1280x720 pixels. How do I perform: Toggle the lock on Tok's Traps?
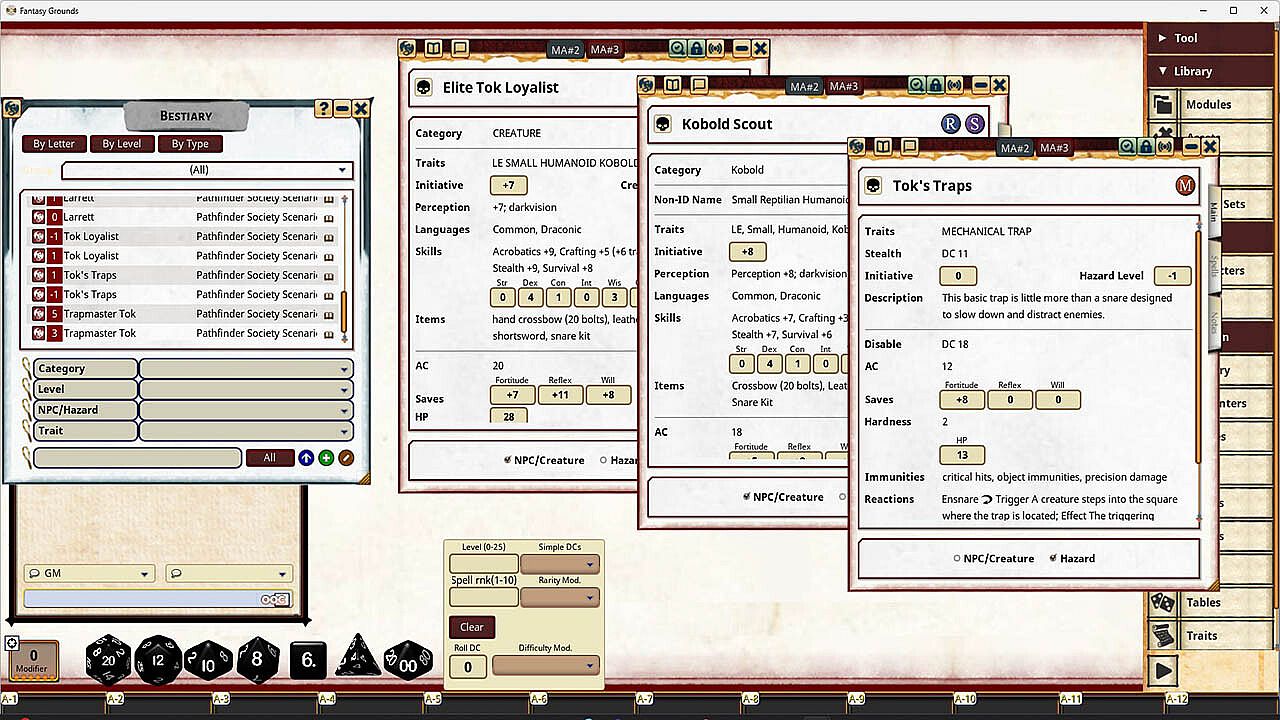point(1146,147)
